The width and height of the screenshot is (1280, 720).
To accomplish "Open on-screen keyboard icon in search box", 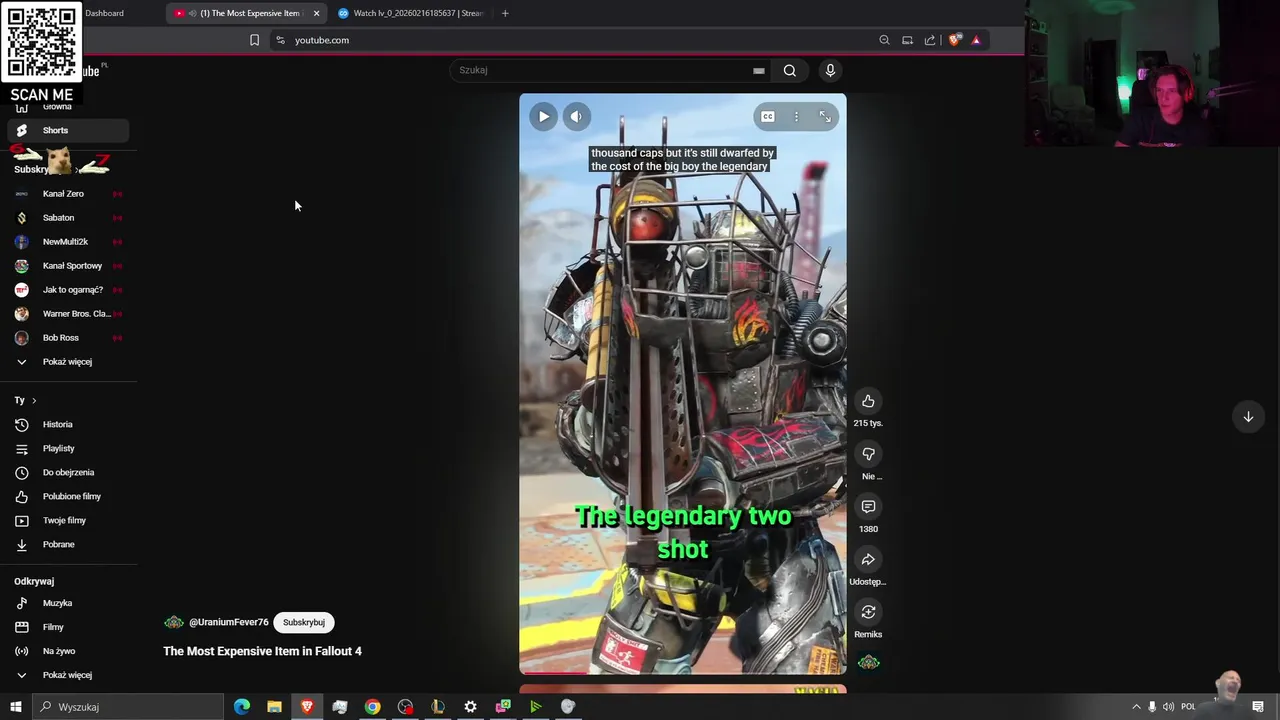I will 759,71.
